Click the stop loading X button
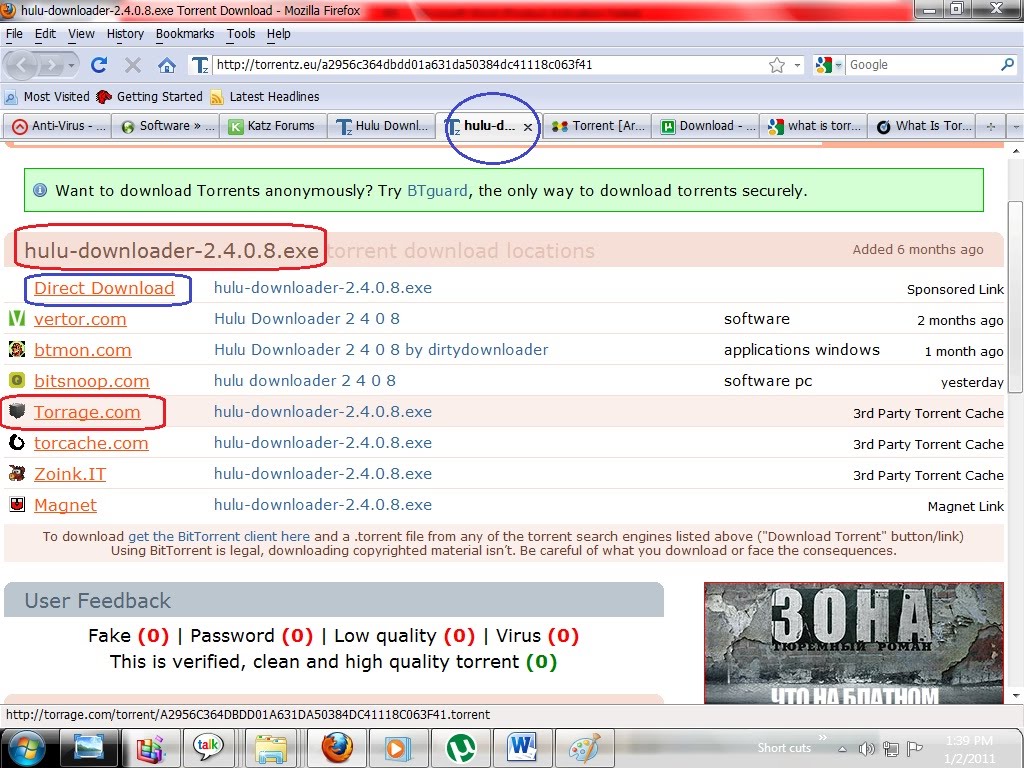1024x768 pixels. pos(133,65)
